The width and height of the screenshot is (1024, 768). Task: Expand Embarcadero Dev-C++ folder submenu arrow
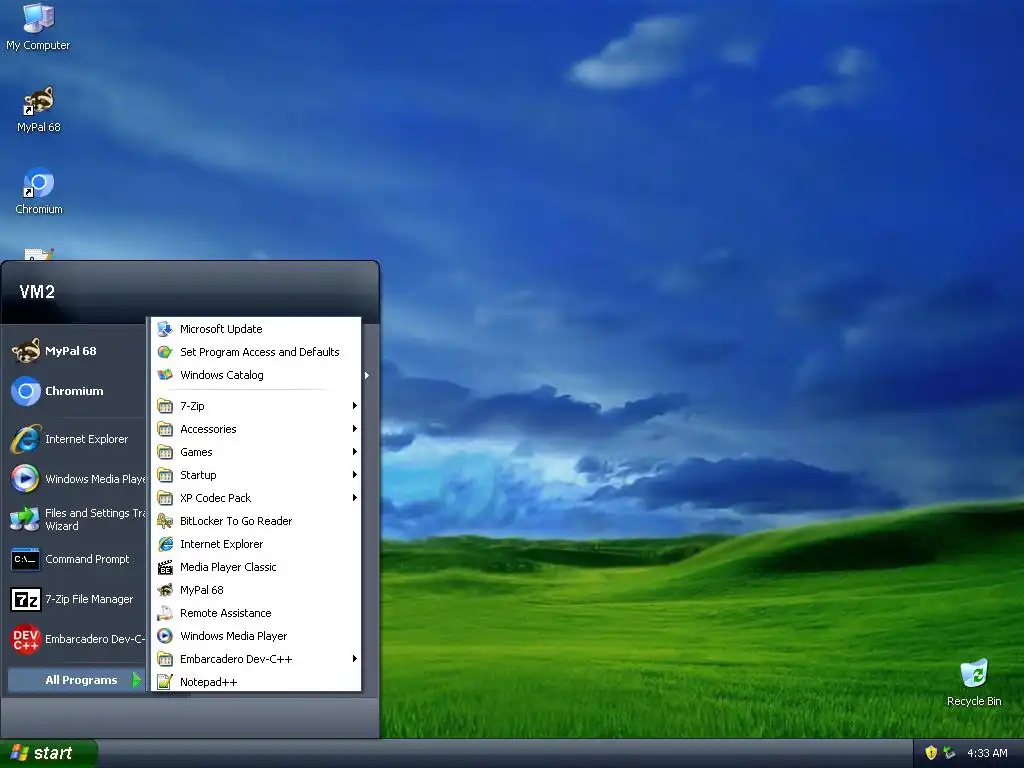pyautogui.click(x=355, y=659)
